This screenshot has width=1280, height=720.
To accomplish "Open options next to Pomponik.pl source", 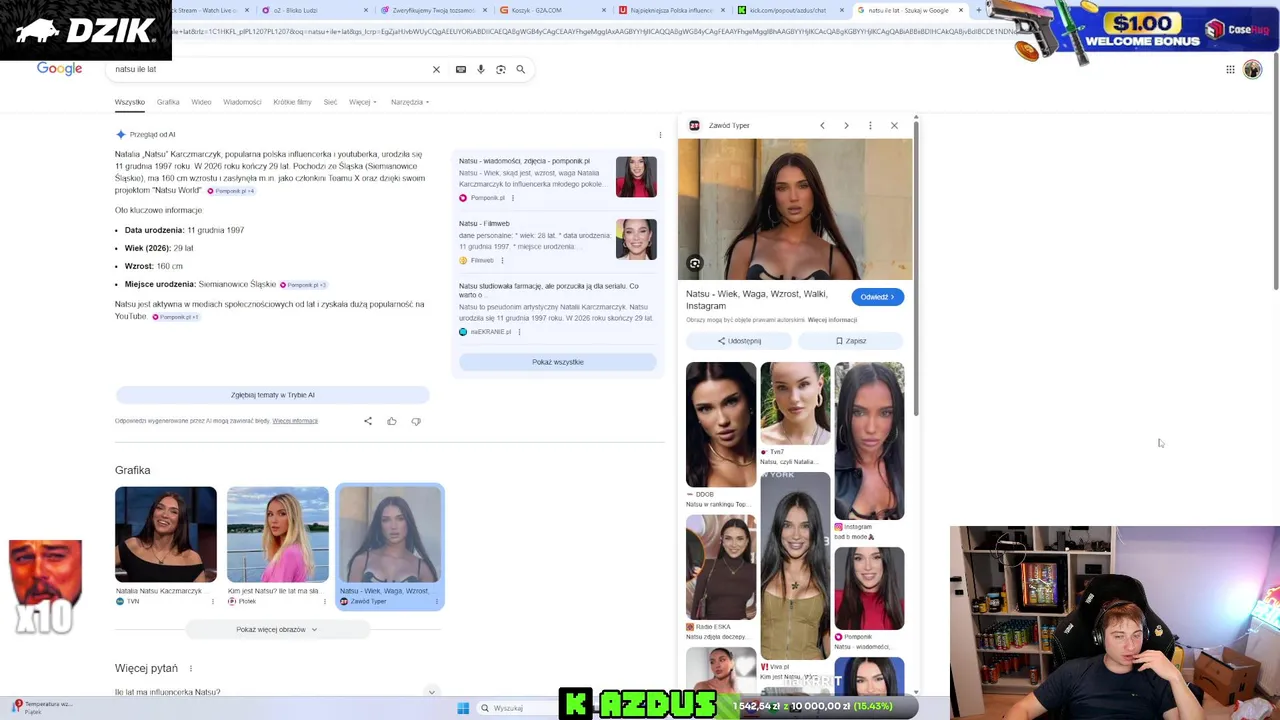I will (x=513, y=198).
